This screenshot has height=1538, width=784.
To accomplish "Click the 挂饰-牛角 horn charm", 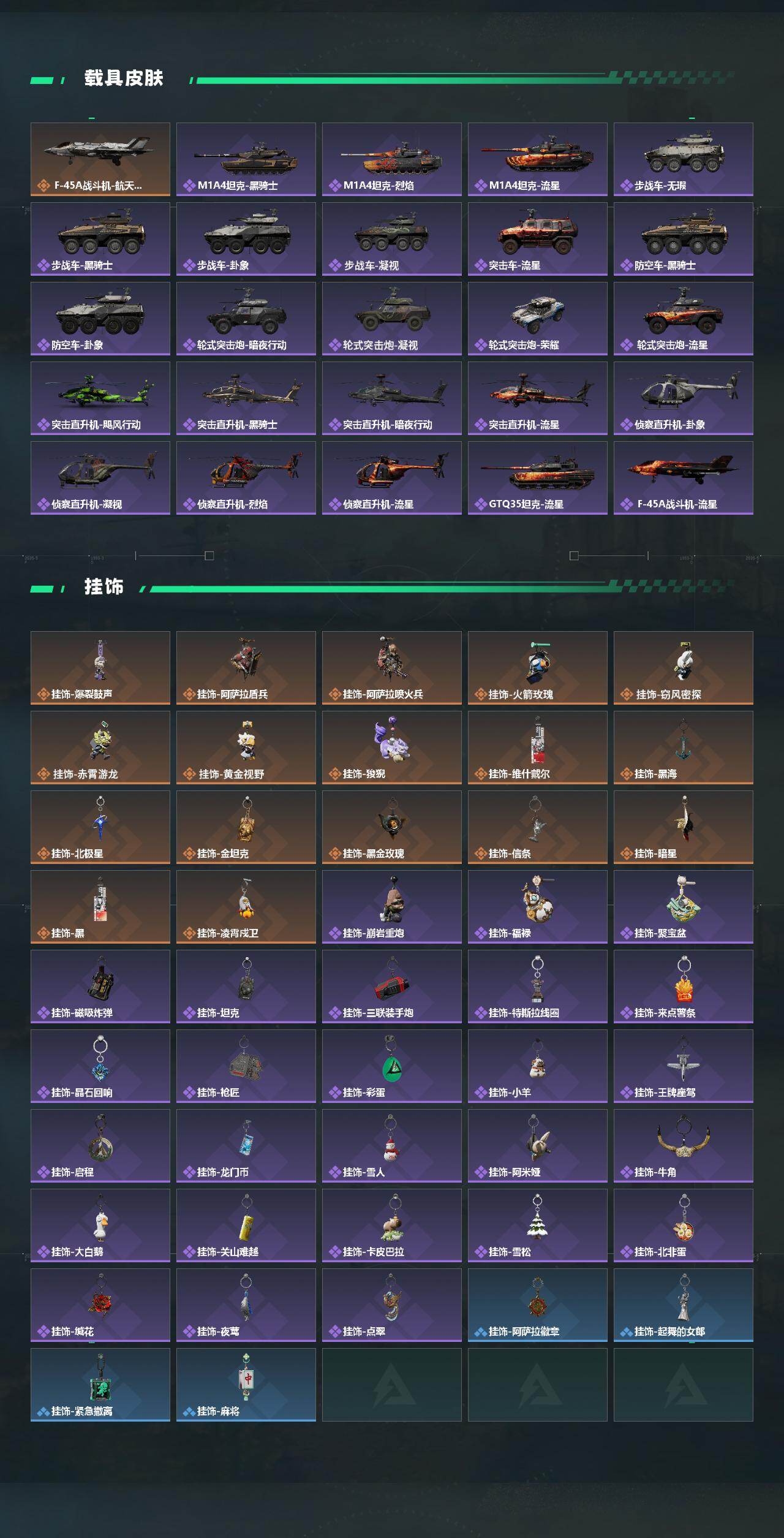I will pos(684,1146).
